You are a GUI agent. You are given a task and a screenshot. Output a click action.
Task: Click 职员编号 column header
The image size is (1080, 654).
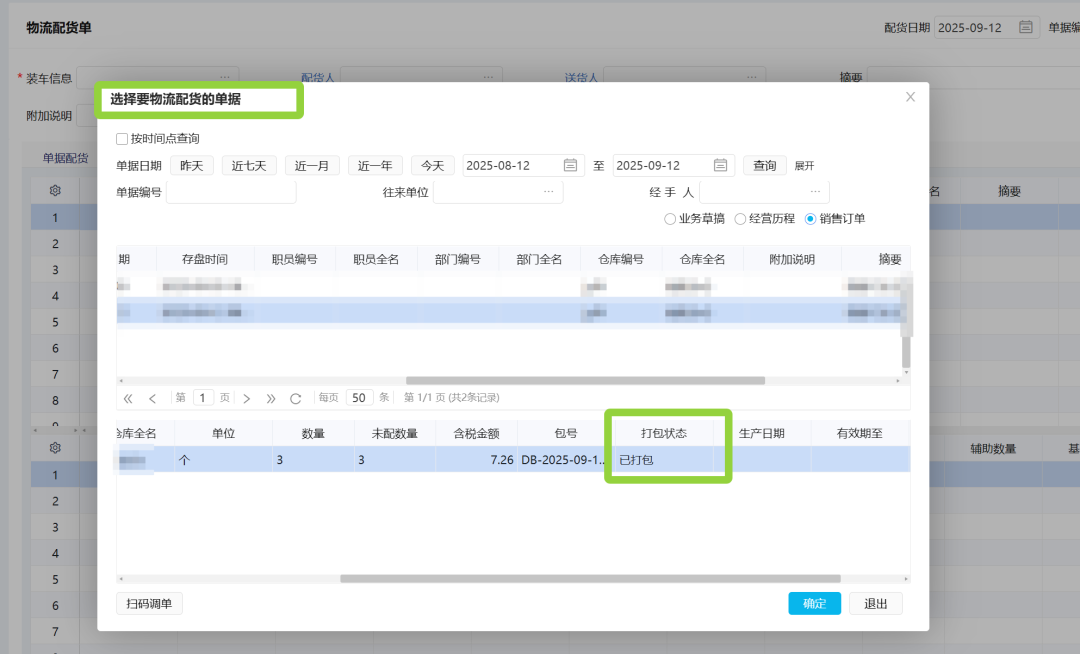coord(294,260)
